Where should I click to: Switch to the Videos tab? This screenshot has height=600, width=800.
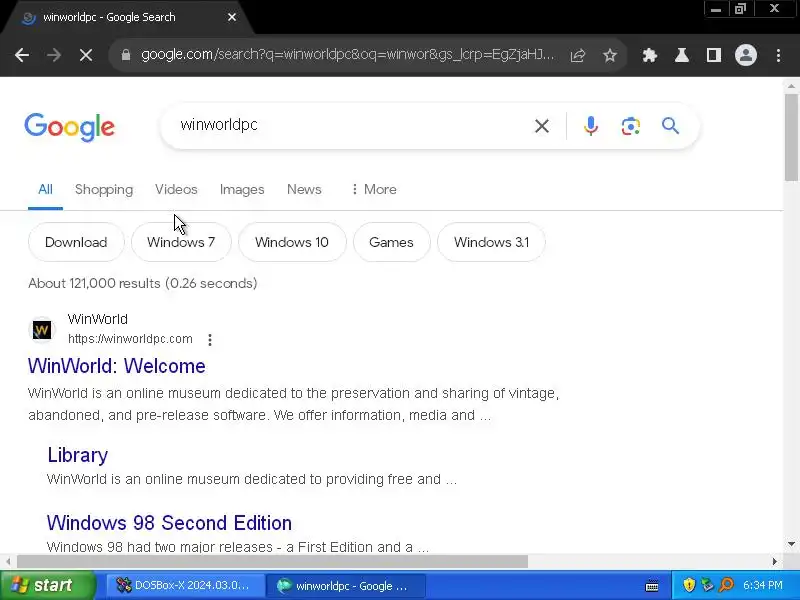(x=176, y=189)
